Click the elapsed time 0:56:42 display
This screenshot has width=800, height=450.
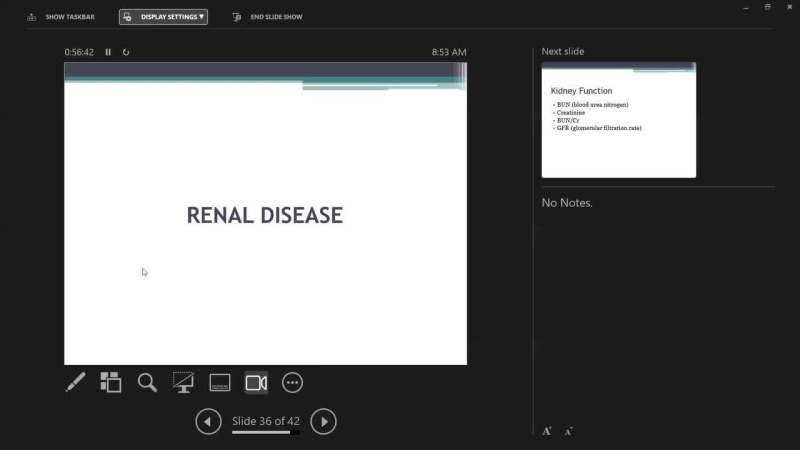click(79, 52)
